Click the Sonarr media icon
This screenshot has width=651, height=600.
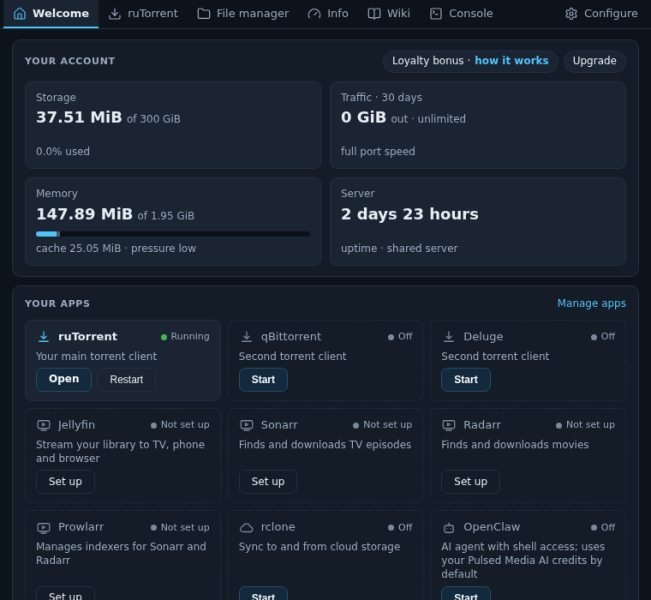[x=247, y=425]
